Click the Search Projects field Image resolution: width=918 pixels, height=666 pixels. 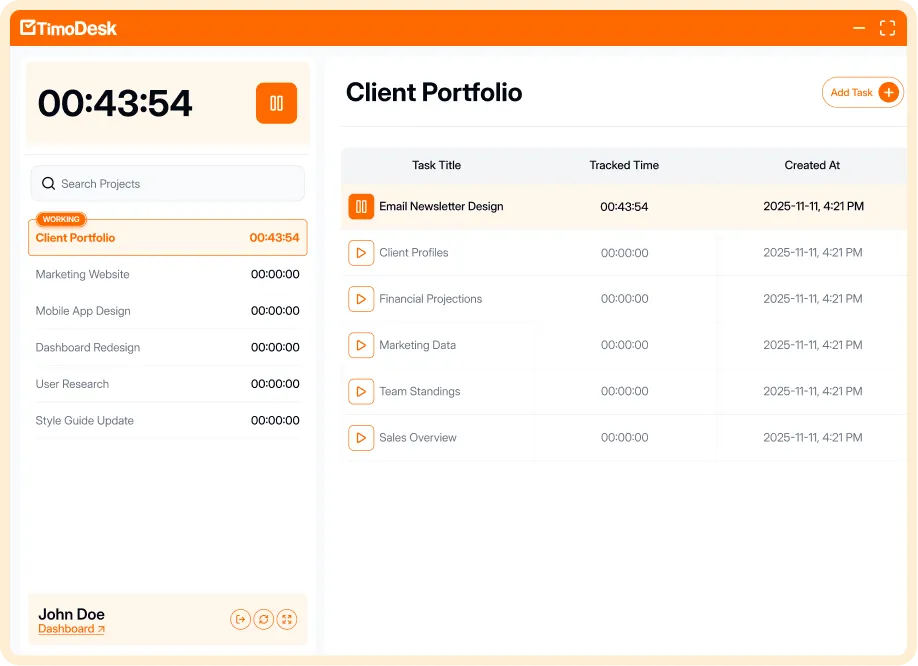point(168,184)
